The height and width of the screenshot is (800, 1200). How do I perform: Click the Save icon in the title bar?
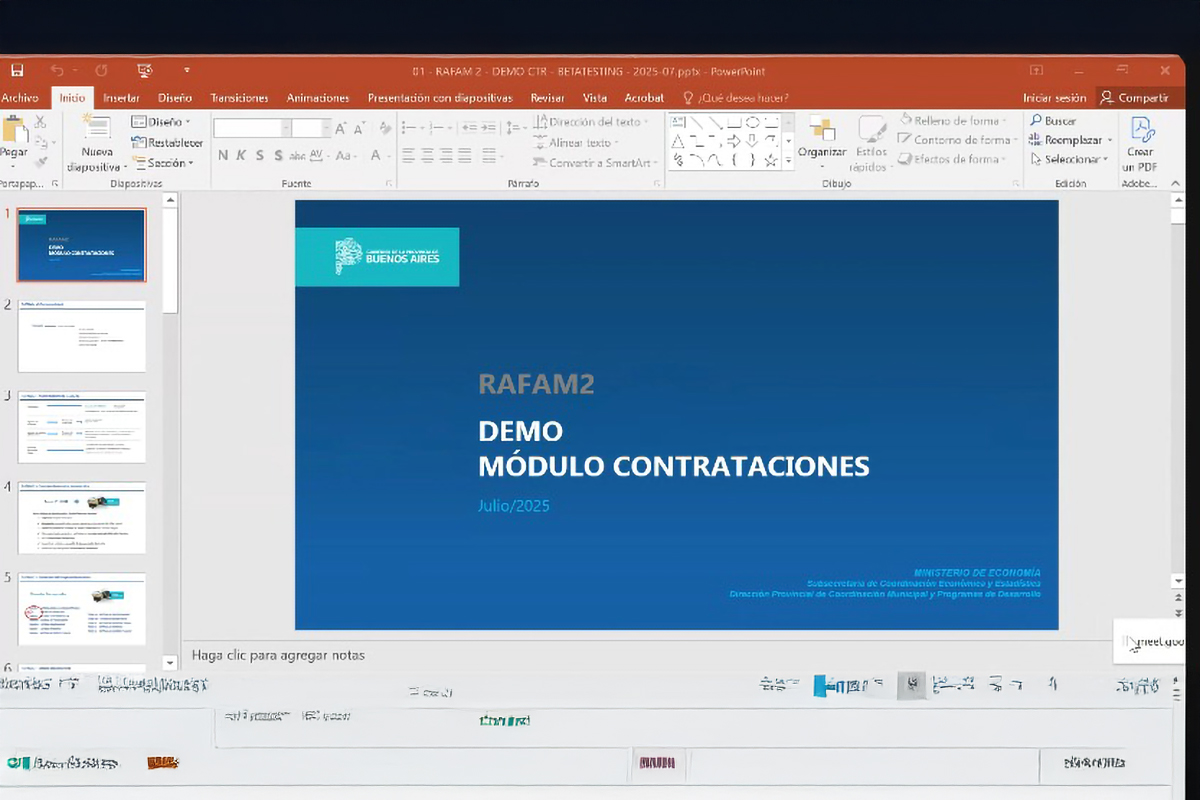(x=17, y=70)
